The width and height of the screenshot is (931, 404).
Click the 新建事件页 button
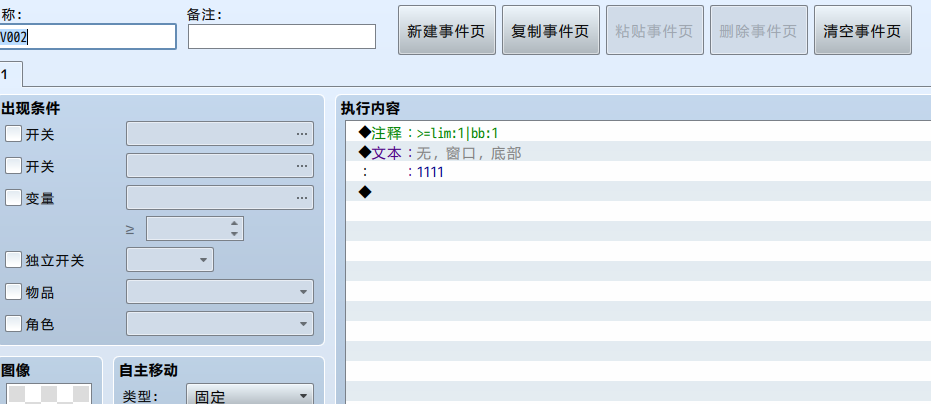pos(446,30)
